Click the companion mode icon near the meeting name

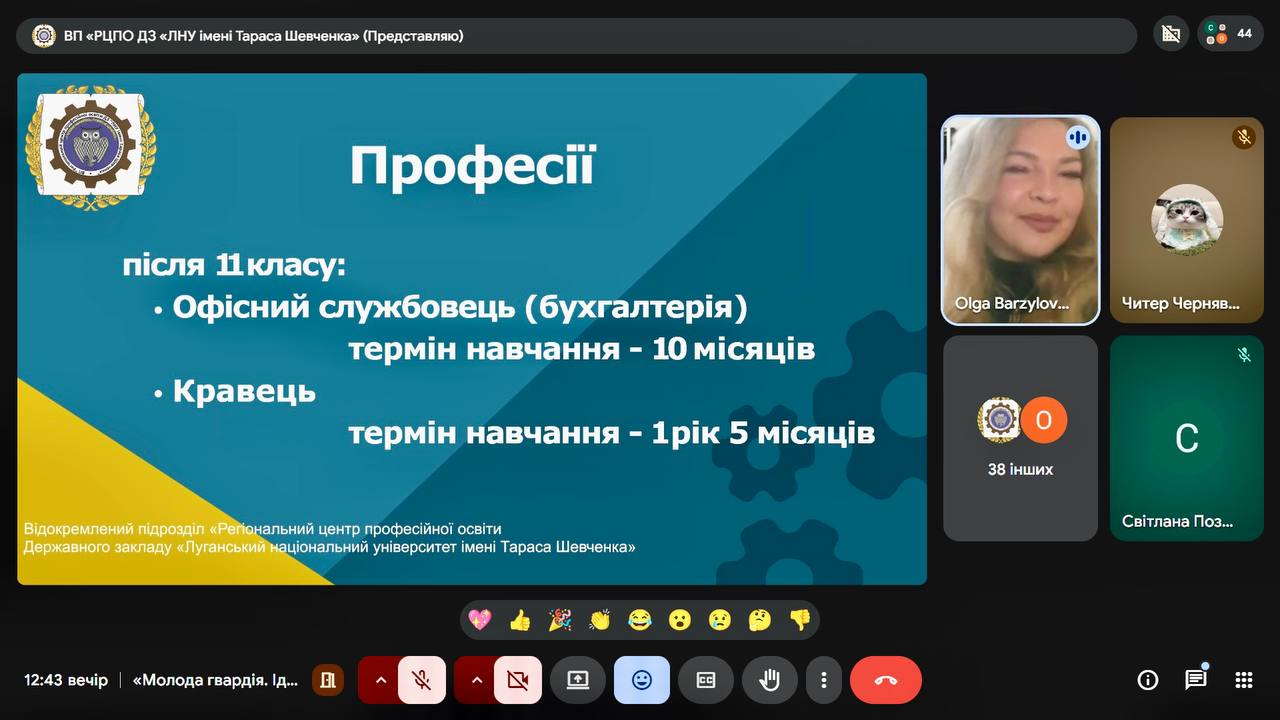pos(326,680)
